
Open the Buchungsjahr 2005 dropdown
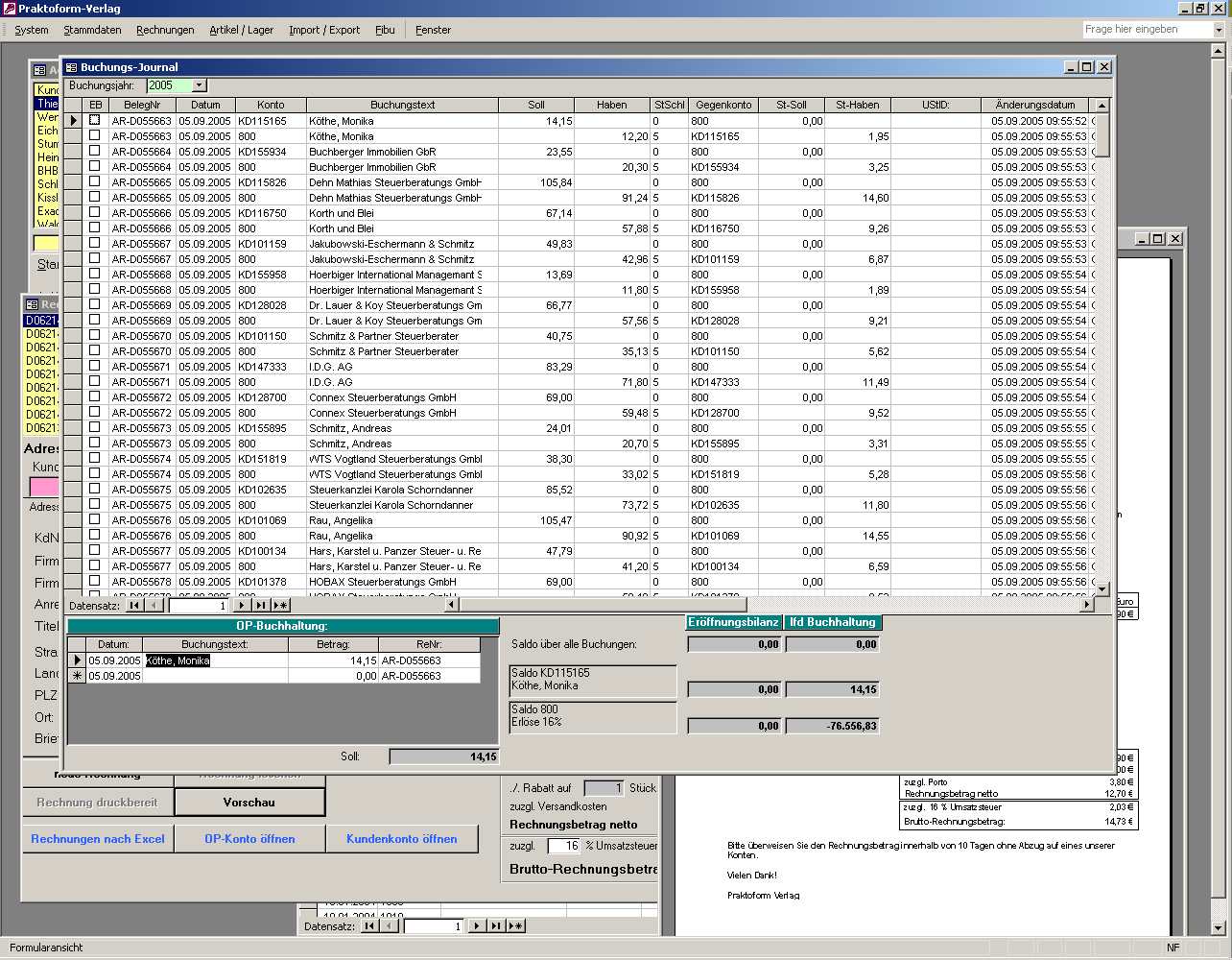pos(199,85)
